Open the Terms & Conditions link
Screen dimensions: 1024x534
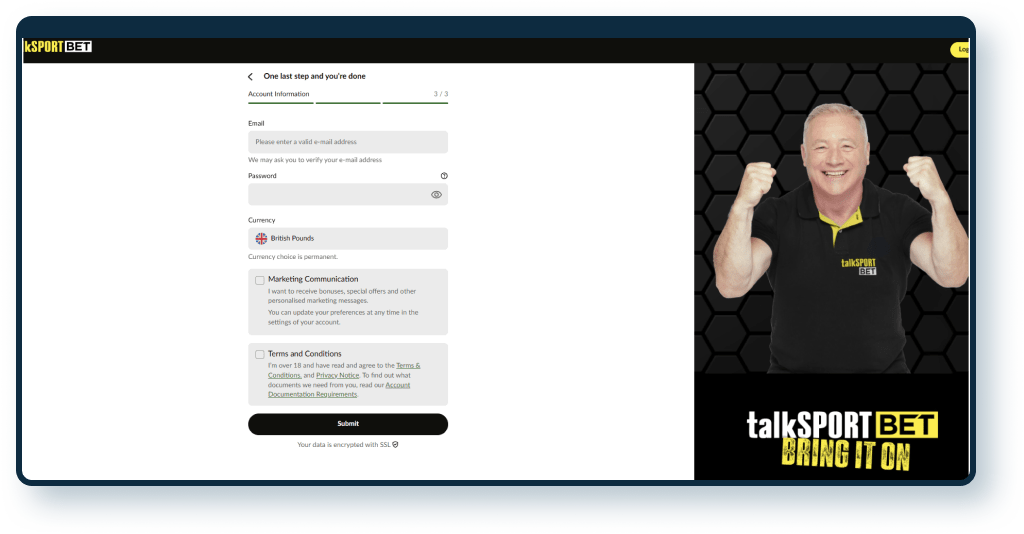click(x=344, y=370)
